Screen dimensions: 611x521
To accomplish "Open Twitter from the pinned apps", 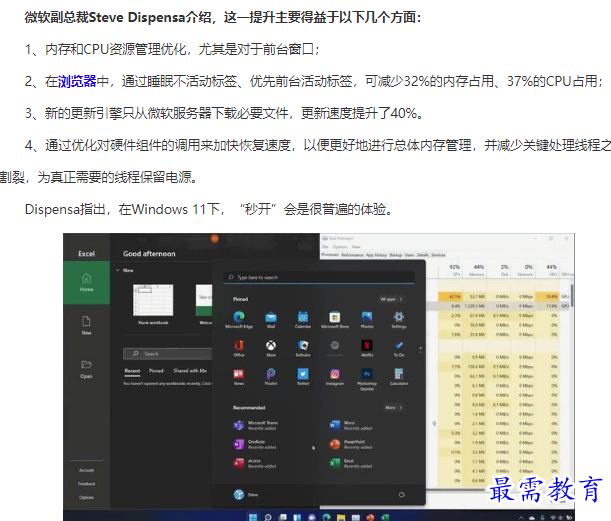I will coord(303,377).
